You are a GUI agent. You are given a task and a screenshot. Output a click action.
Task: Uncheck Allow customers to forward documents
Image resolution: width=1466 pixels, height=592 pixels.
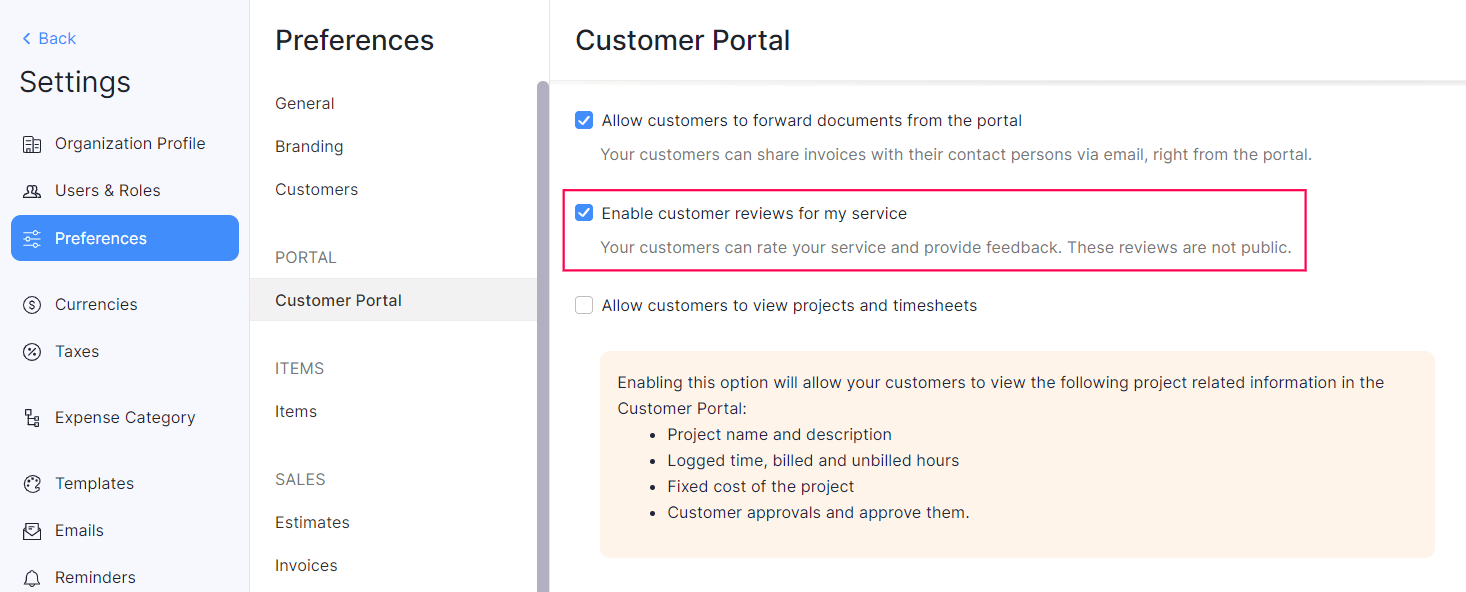pyautogui.click(x=584, y=121)
